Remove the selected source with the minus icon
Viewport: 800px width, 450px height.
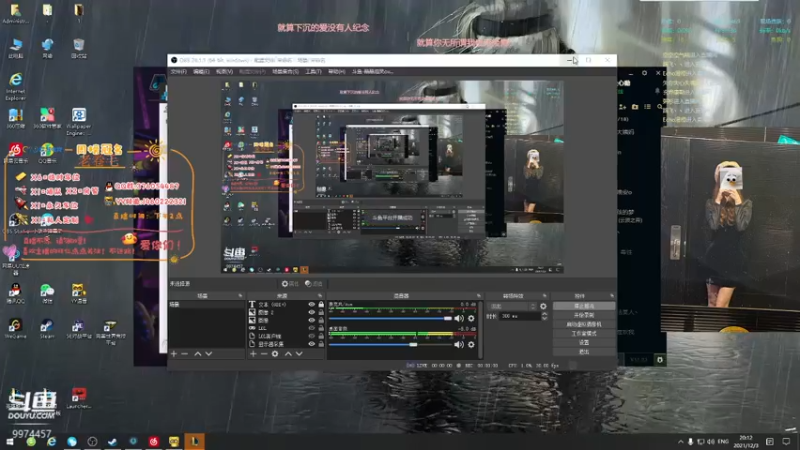[x=264, y=354]
